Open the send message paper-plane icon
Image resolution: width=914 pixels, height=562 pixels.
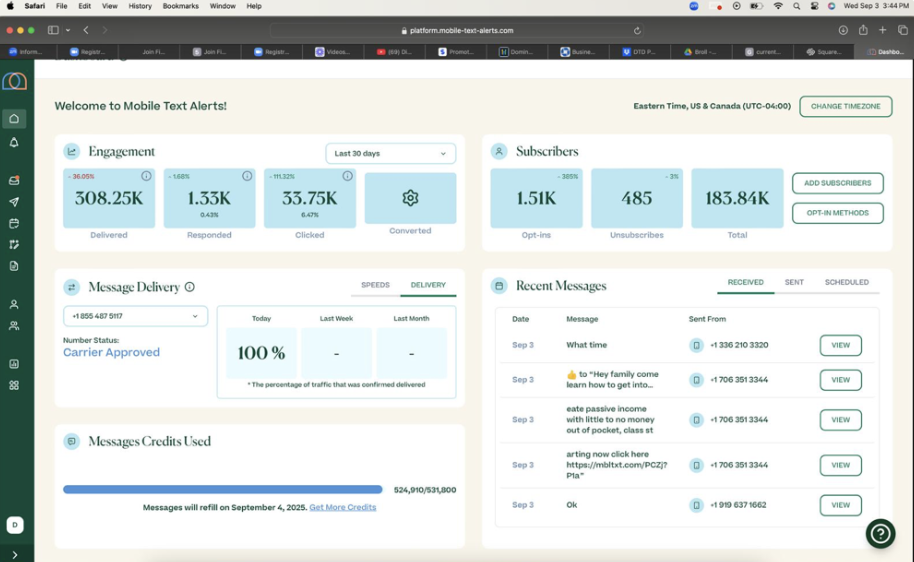pyautogui.click(x=14, y=202)
